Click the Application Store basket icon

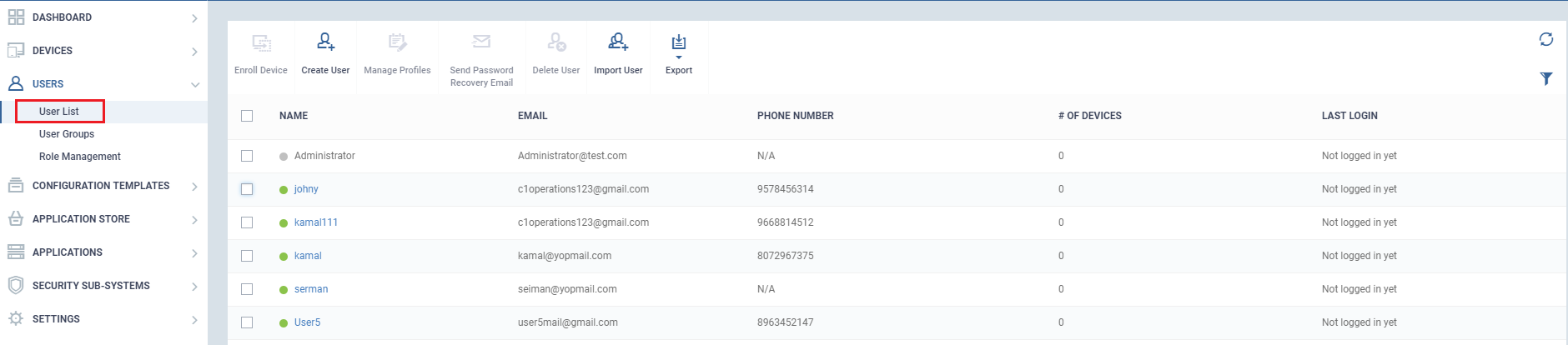[x=16, y=218]
